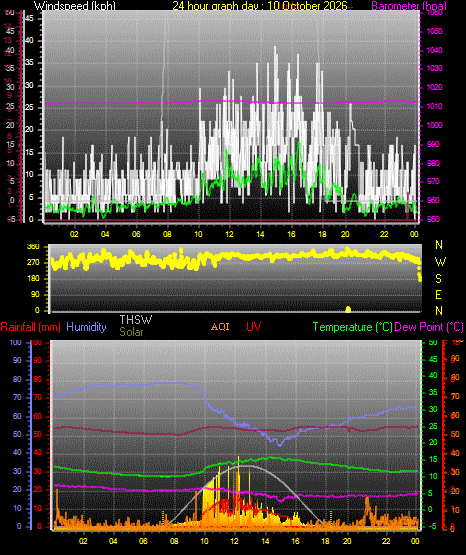The height and width of the screenshot is (555, 466).
Task: Click hour '08' under the windspeed graph
Action: pos(167,234)
